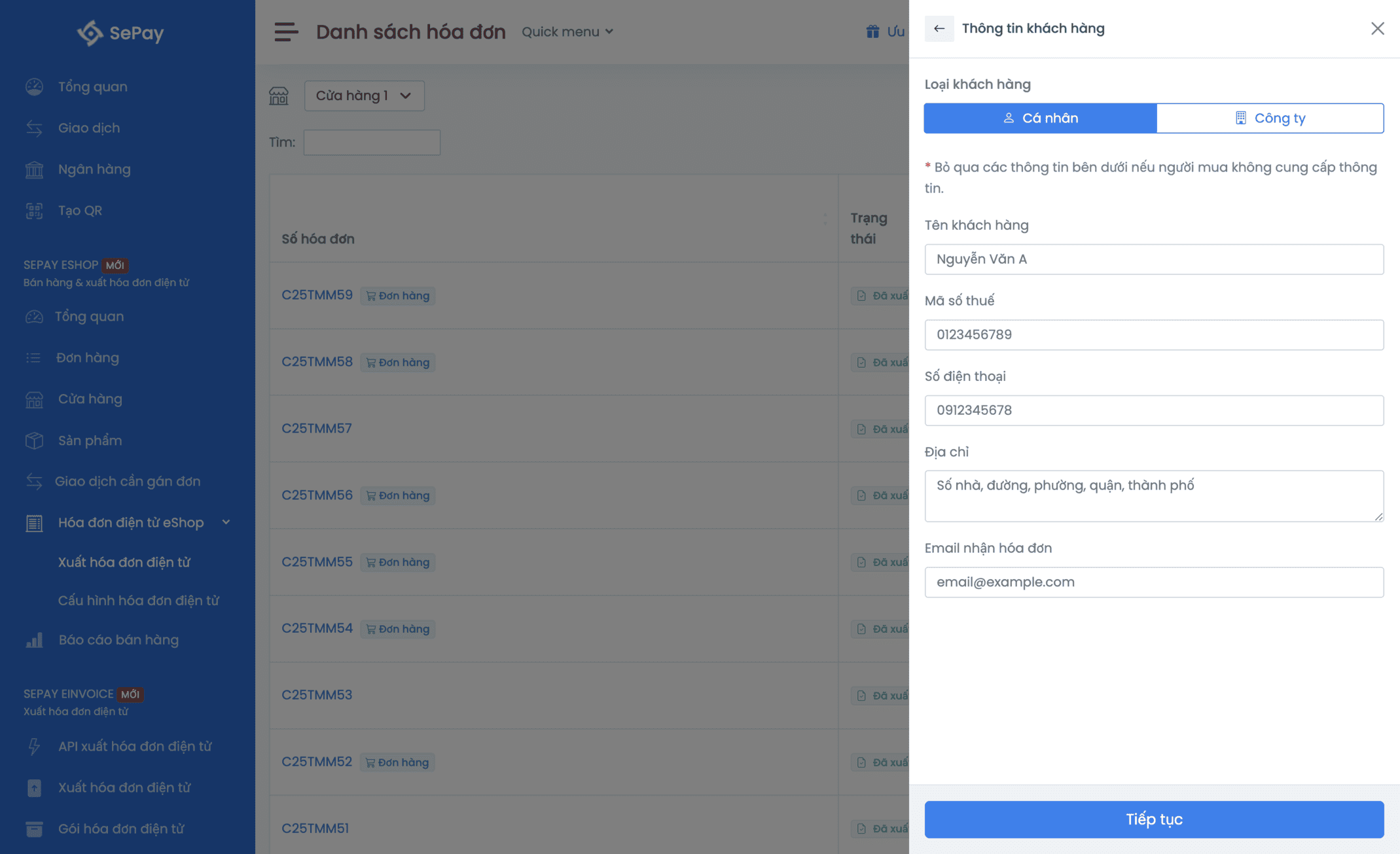Switch customer type to Công ty
Viewport: 1400px width, 854px height.
(1270, 118)
